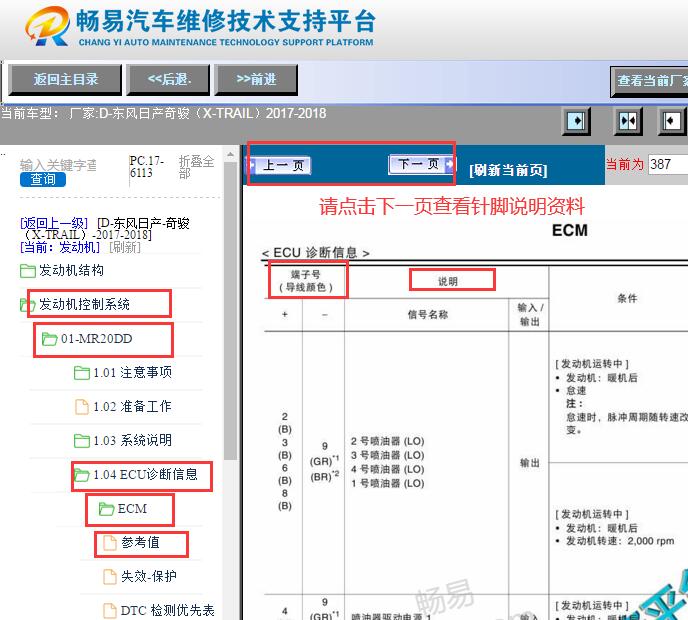The image size is (688, 620).
Task: Click the blue 查询 search button
Action: pyautogui.click(x=43, y=179)
